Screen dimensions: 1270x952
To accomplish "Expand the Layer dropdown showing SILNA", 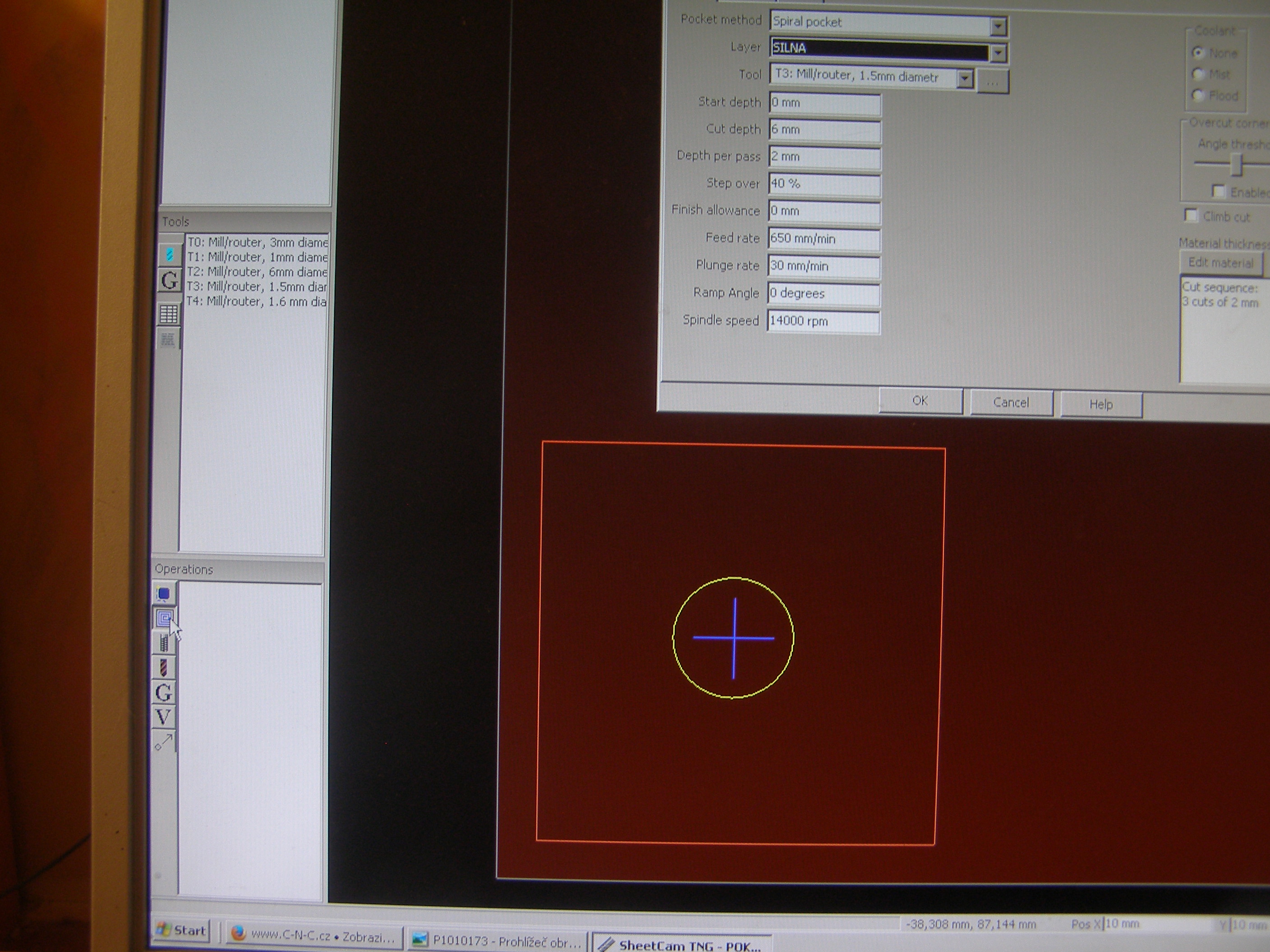I will coord(998,53).
